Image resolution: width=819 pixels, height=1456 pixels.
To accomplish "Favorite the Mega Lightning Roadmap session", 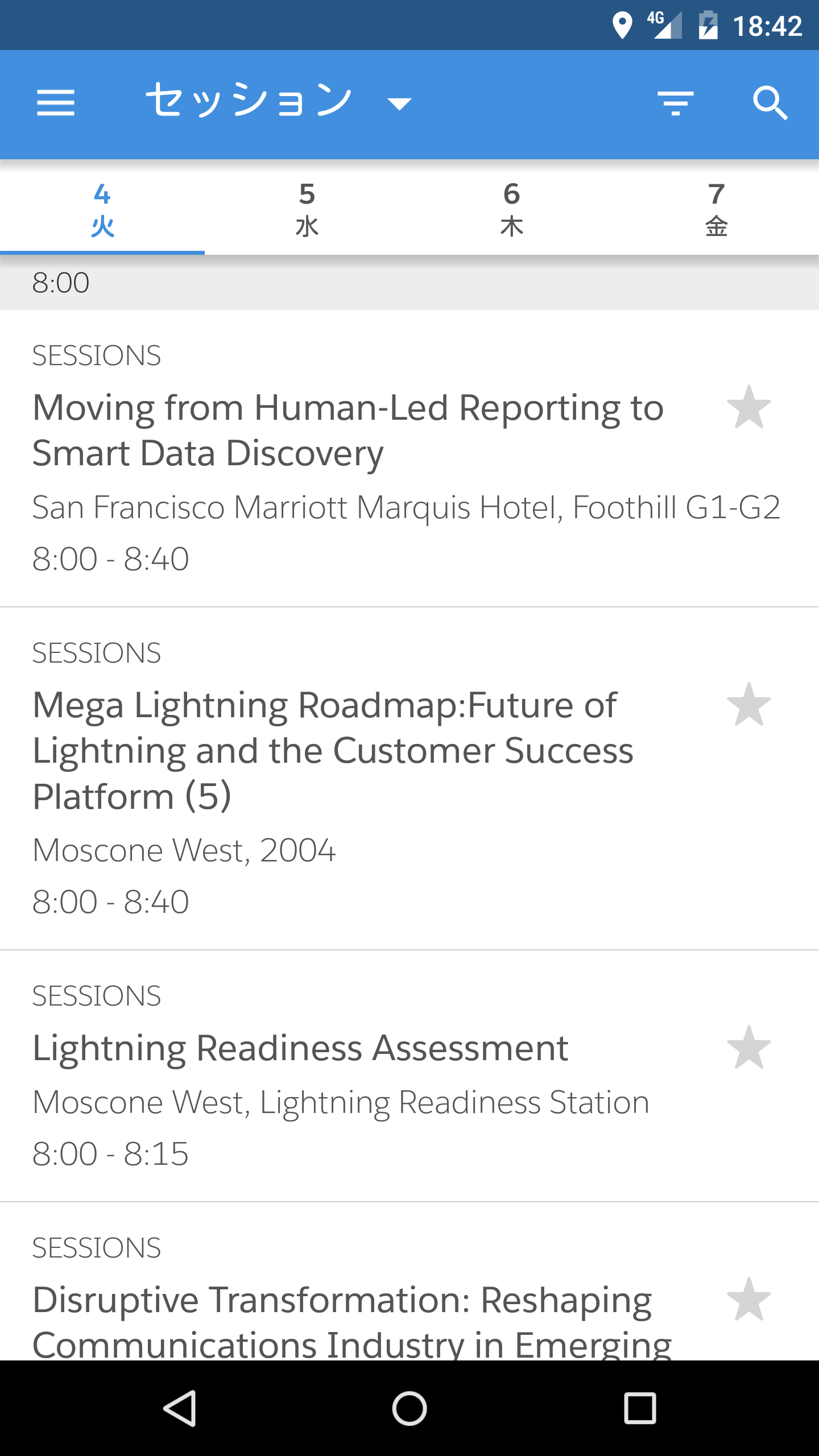I will (748, 705).
